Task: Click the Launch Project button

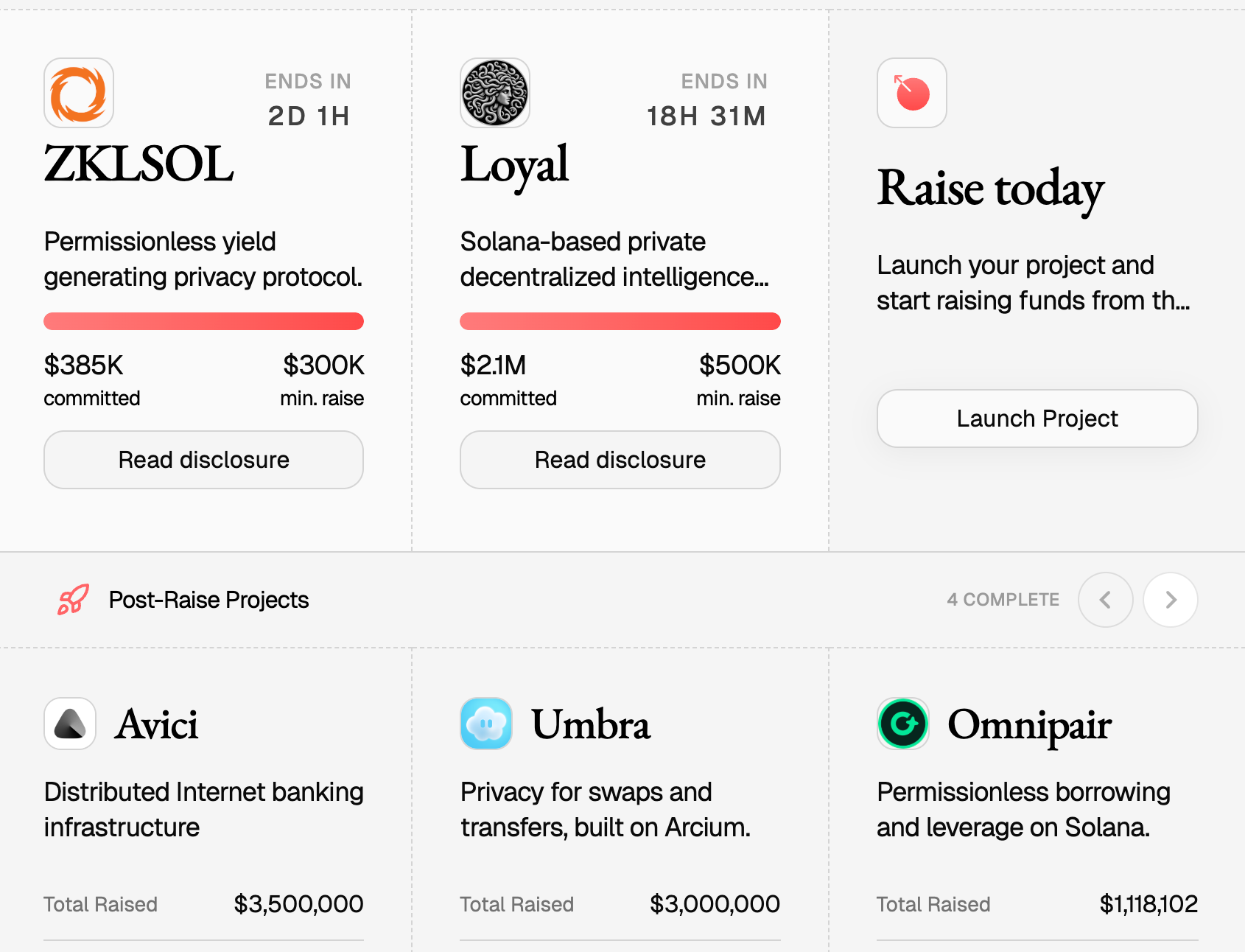Action: (x=1037, y=419)
